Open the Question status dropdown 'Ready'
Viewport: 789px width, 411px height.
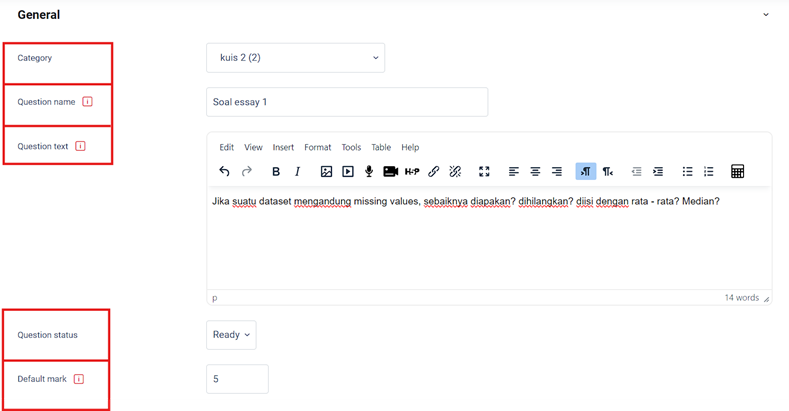[x=231, y=335]
